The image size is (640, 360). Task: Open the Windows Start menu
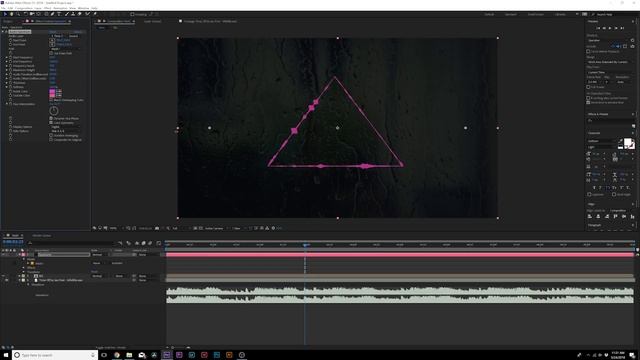click(6, 355)
